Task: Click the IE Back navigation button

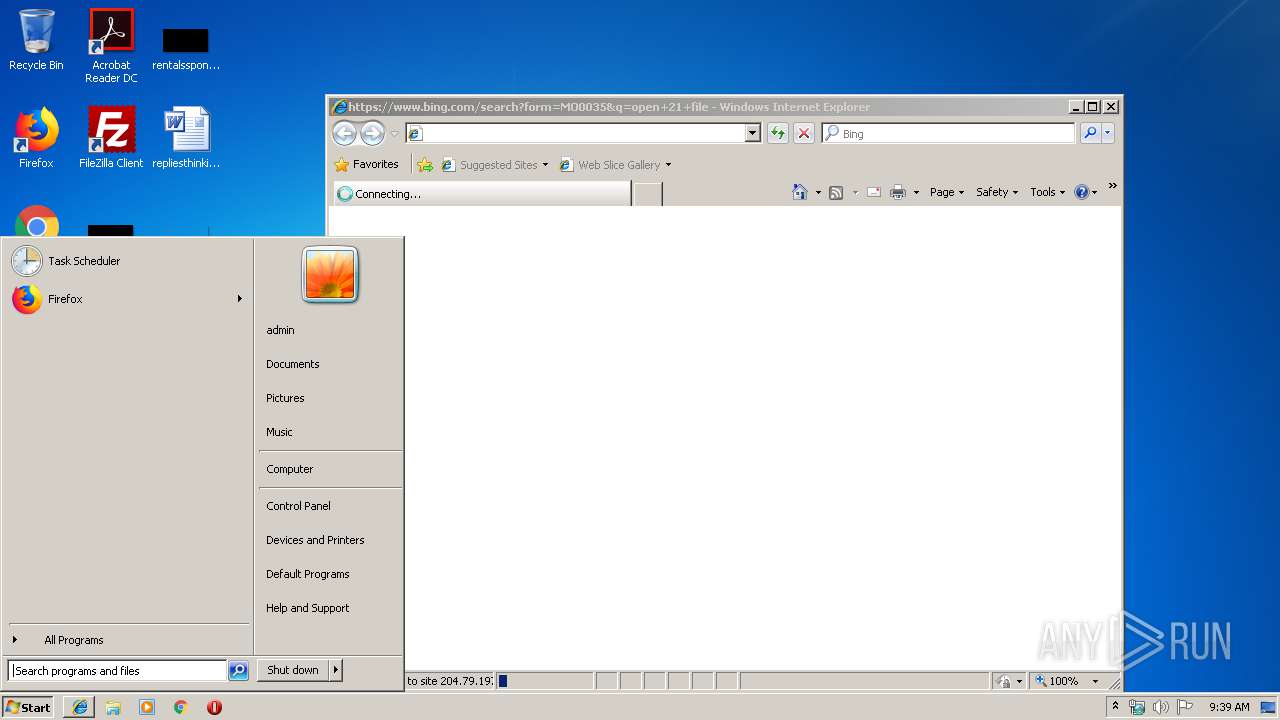Action: click(x=344, y=133)
